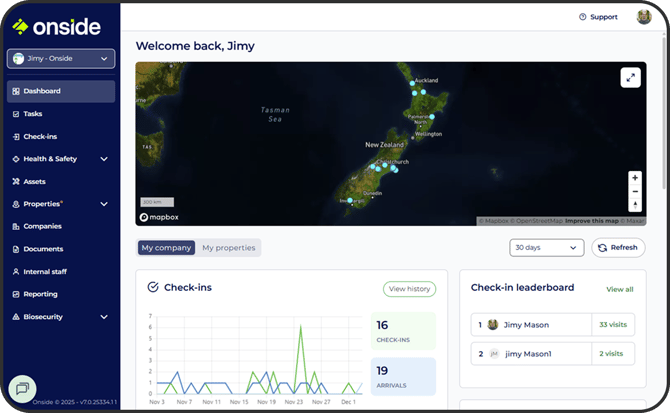Switch to My properties view
Image resolution: width=670 pixels, height=413 pixels.
tap(228, 248)
